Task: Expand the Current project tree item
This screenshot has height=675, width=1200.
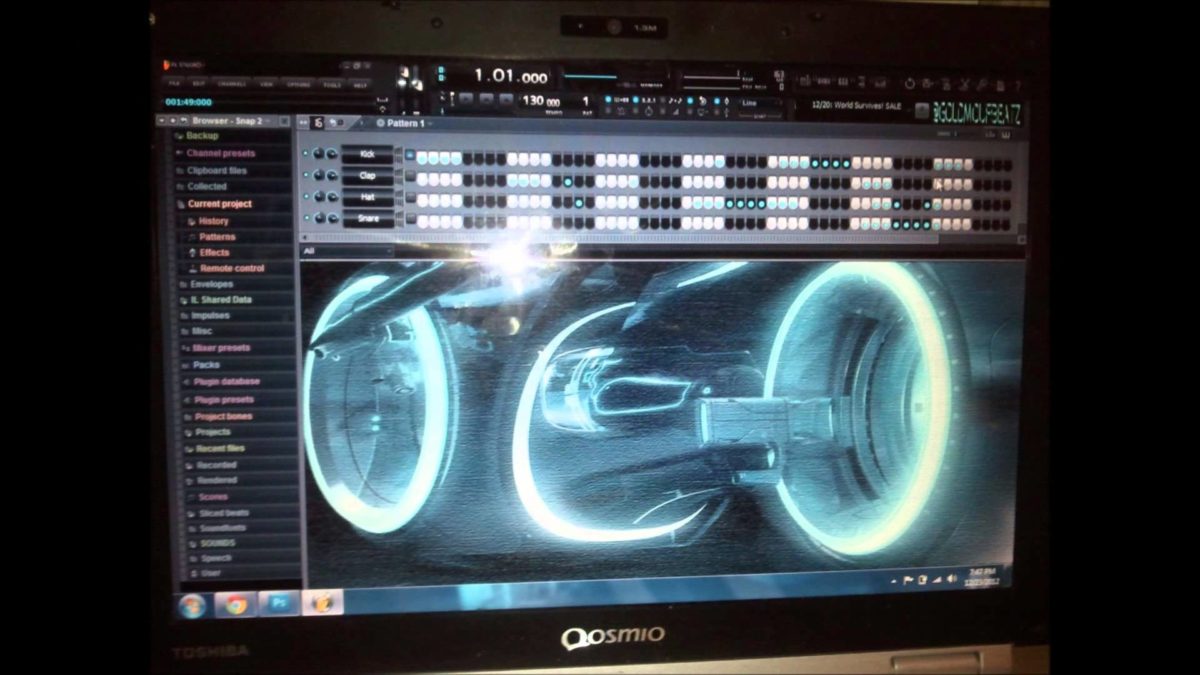Action: point(222,203)
